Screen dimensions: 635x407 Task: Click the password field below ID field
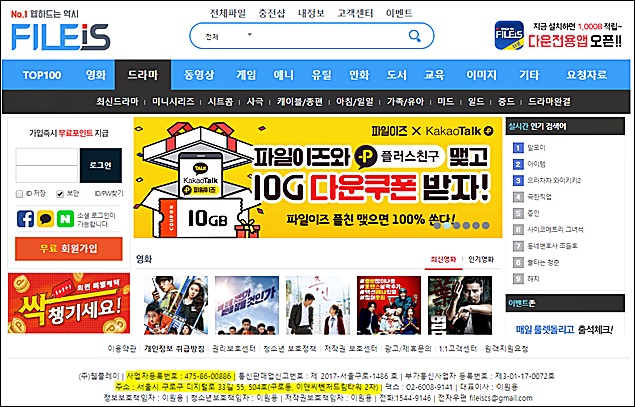coord(47,174)
